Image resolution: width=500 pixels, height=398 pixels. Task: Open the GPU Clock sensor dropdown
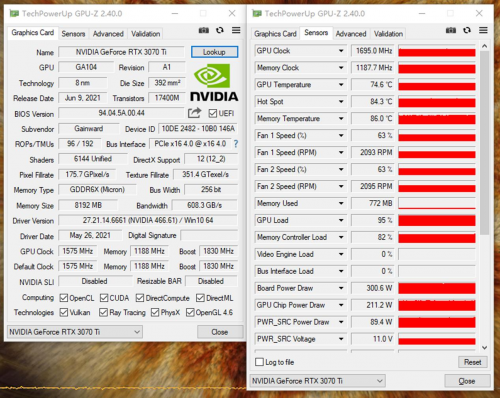click(x=341, y=51)
